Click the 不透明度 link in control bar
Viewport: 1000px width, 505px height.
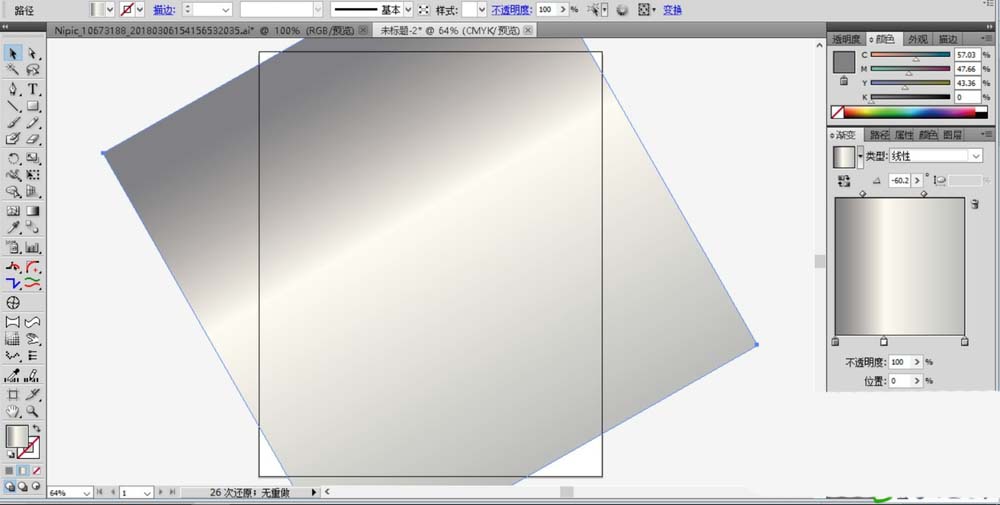[x=511, y=10]
